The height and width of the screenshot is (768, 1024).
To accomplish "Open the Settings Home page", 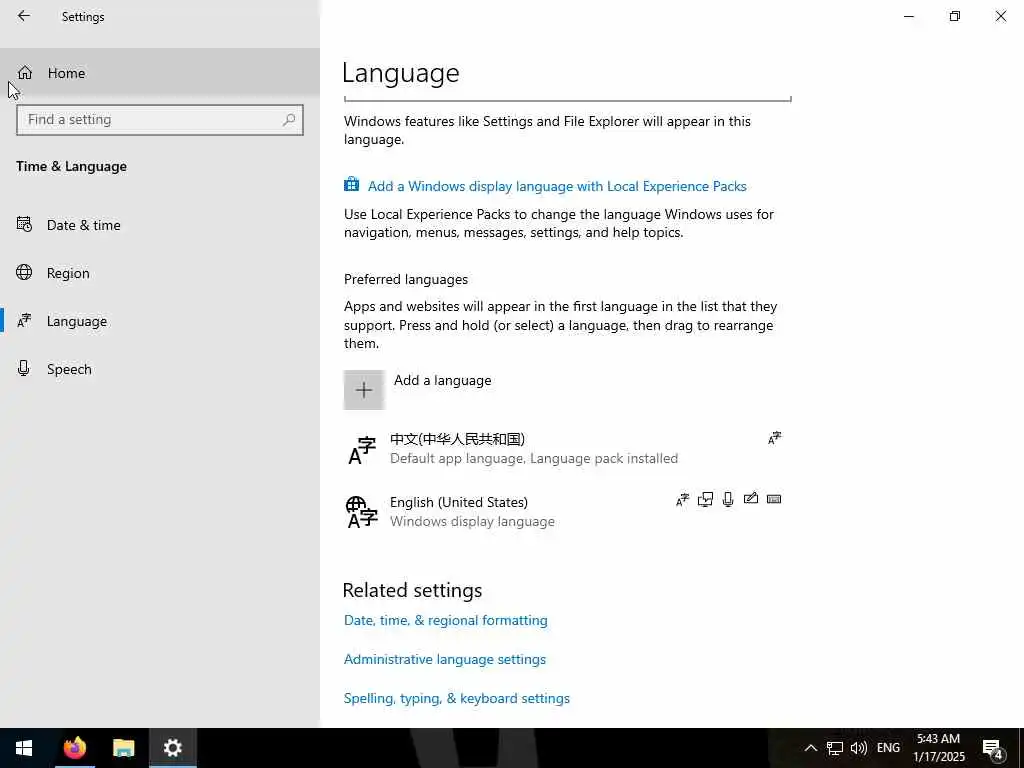I will coord(160,73).
